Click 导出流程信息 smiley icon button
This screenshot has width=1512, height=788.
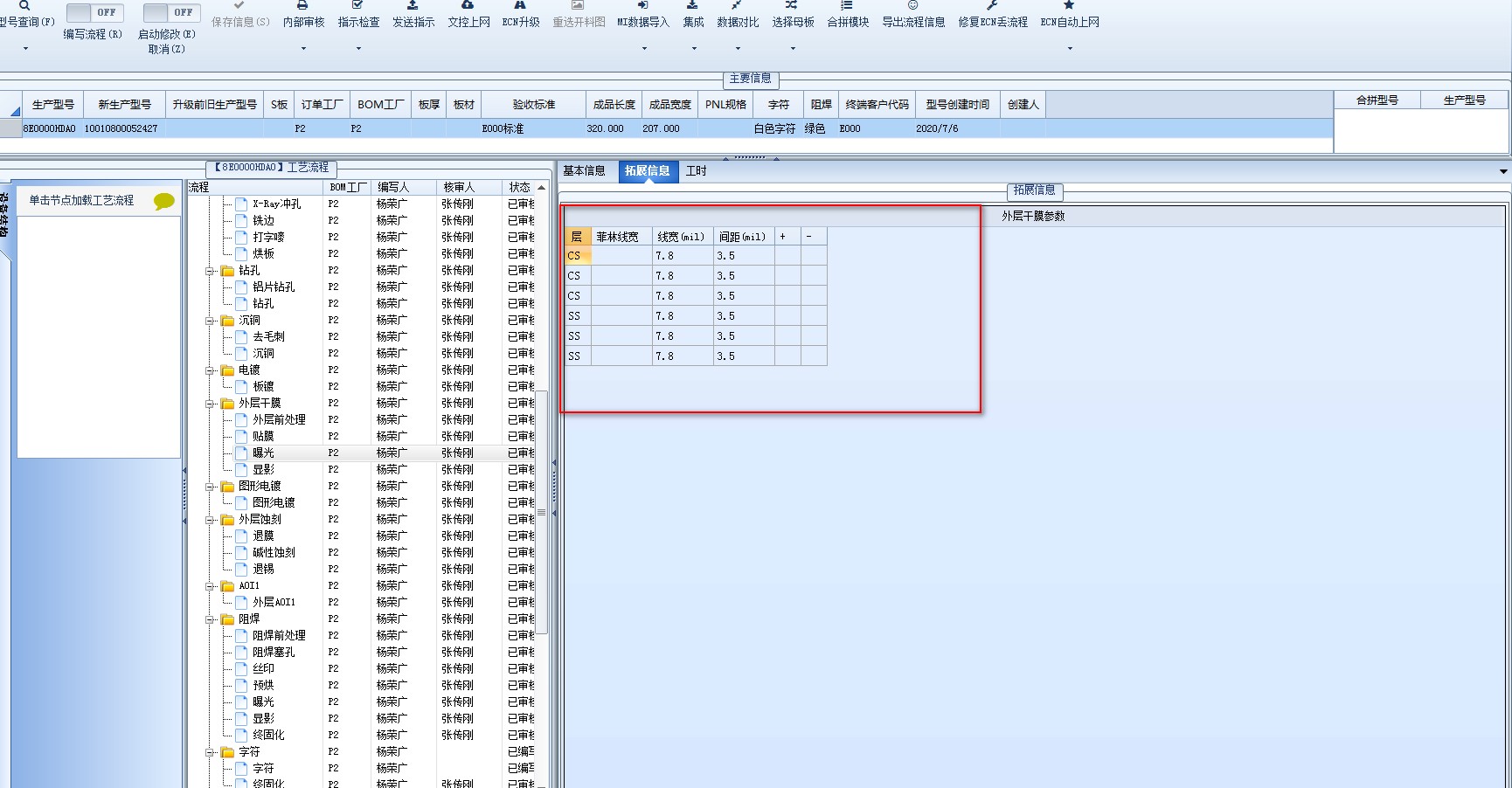pos(913,14)
